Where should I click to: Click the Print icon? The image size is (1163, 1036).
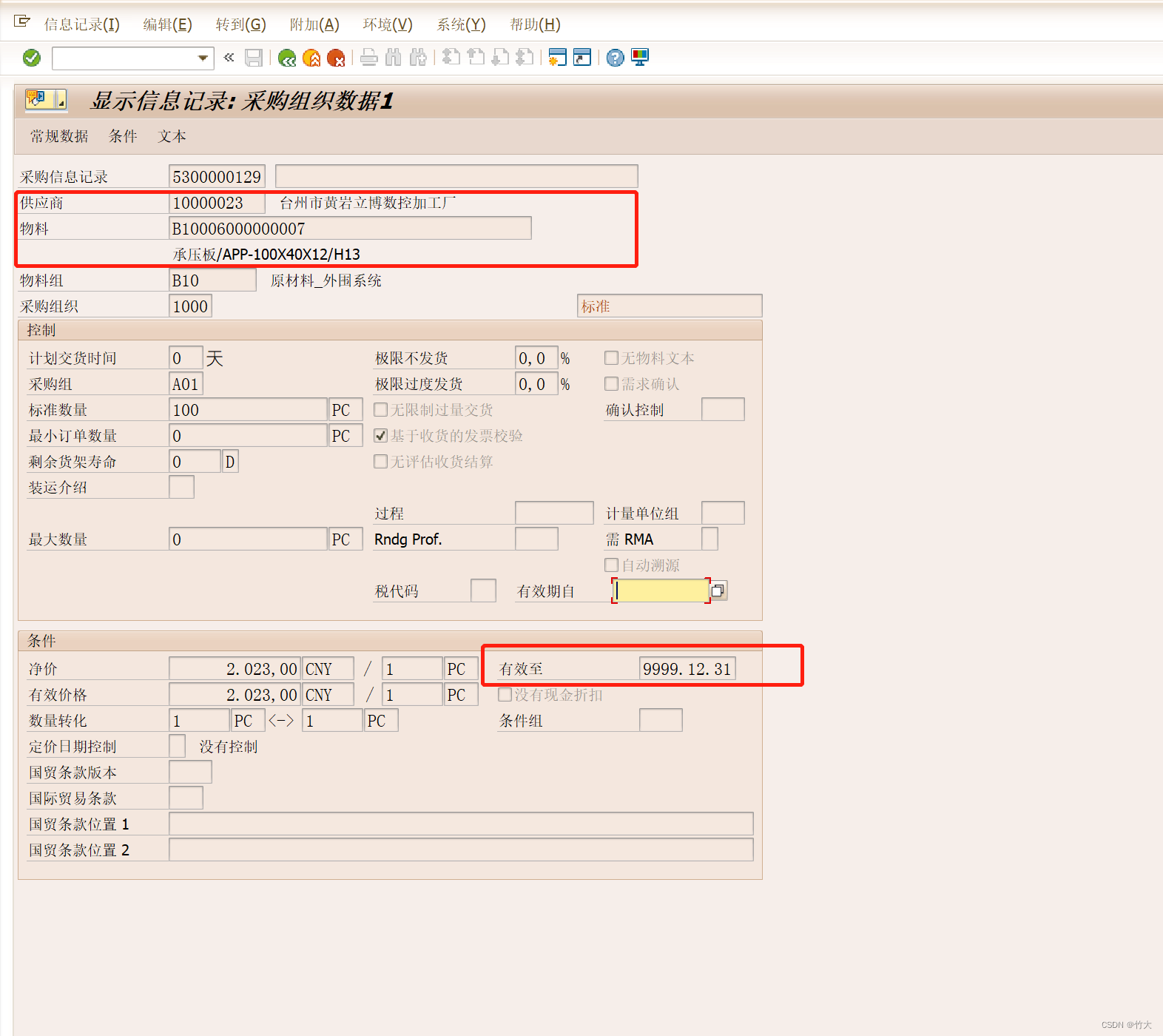(369, 58)
